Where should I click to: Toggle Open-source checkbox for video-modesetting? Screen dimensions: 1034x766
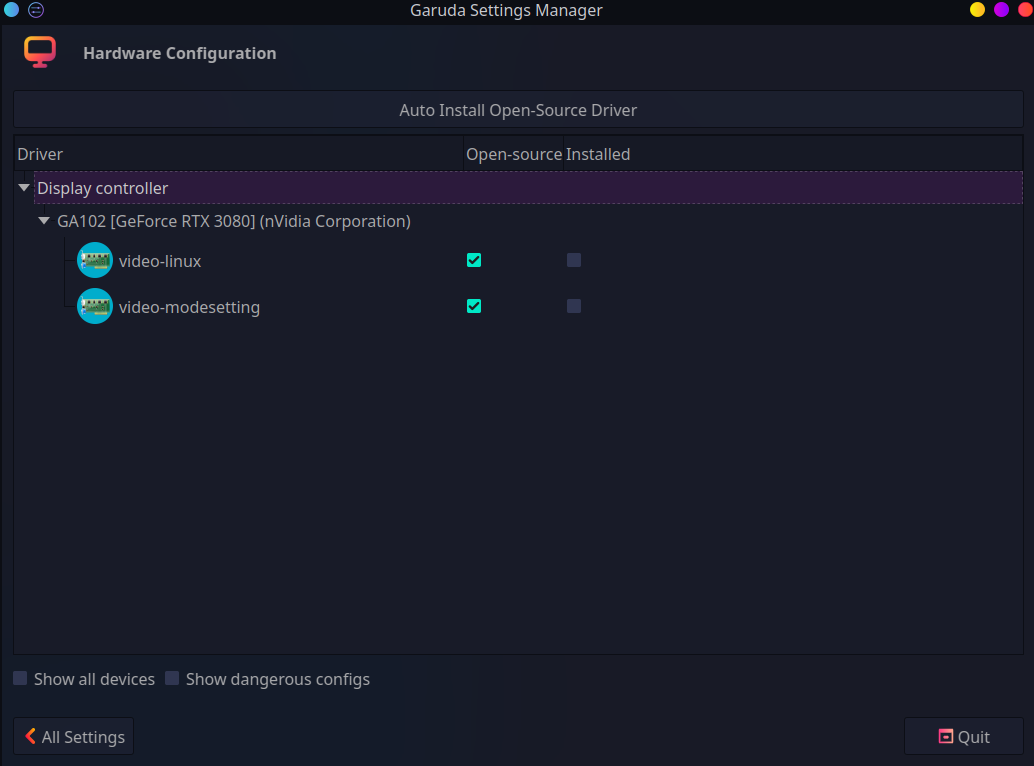pyautogui.click(x=474, y=306)
